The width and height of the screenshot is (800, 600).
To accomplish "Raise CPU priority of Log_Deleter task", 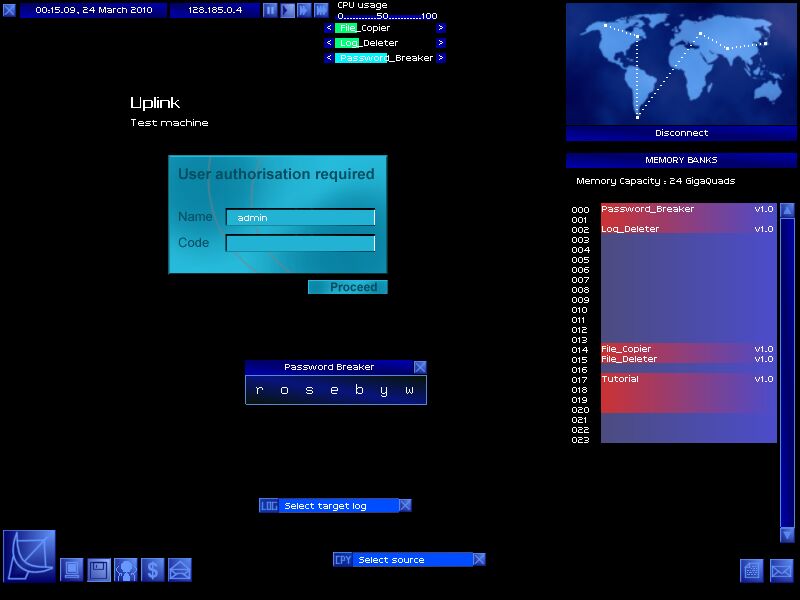I will 441,43.
